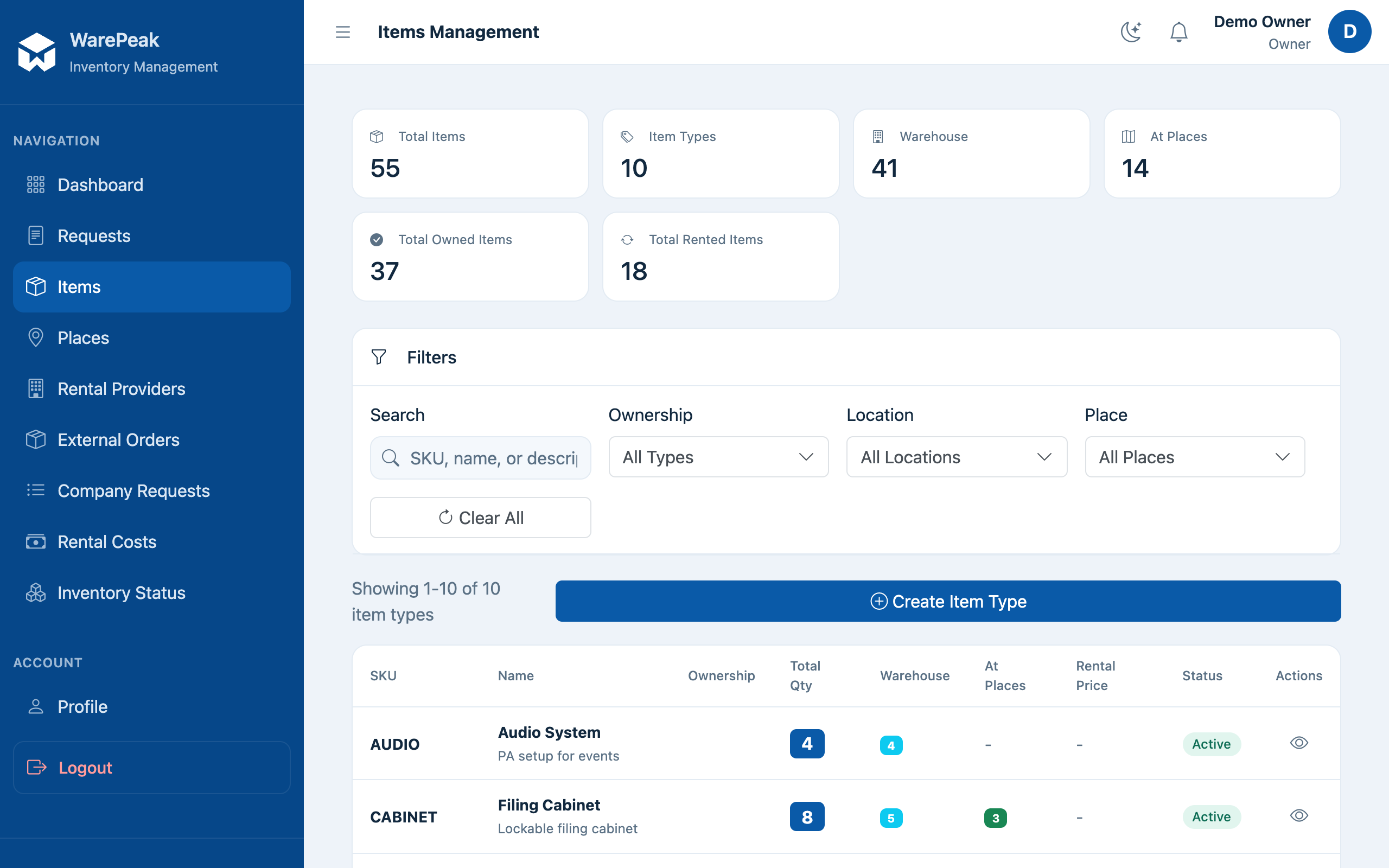Click the Filters funnel icon

pos(379,357)
